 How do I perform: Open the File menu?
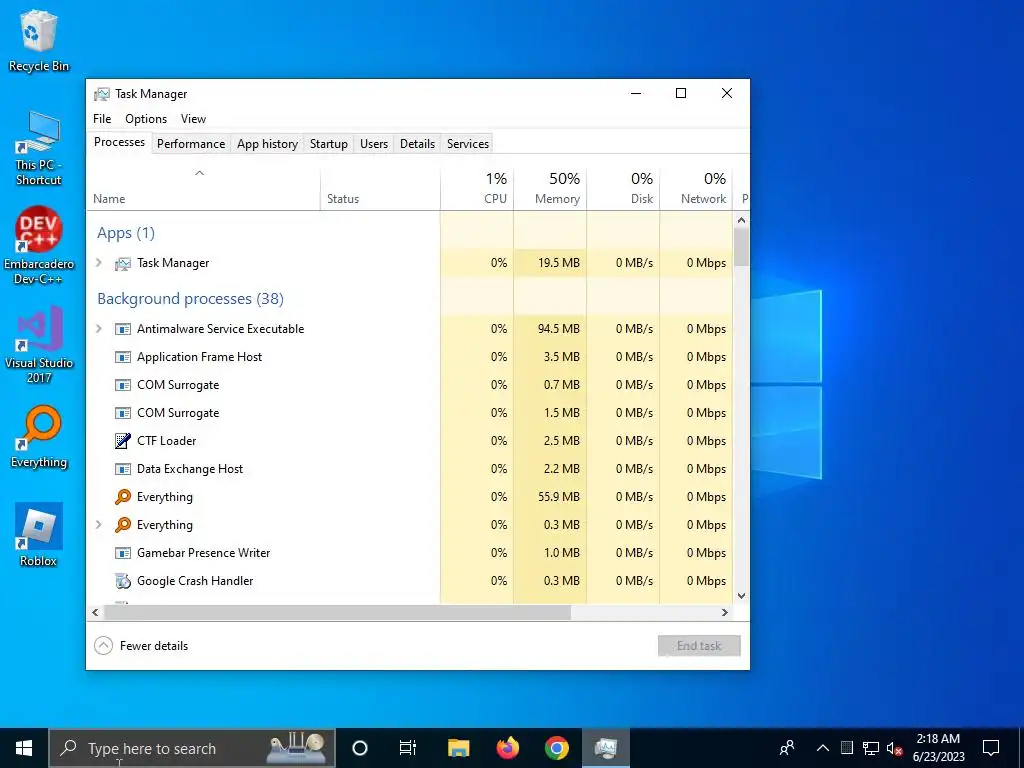pyautogui.click(x=102, y=119)
